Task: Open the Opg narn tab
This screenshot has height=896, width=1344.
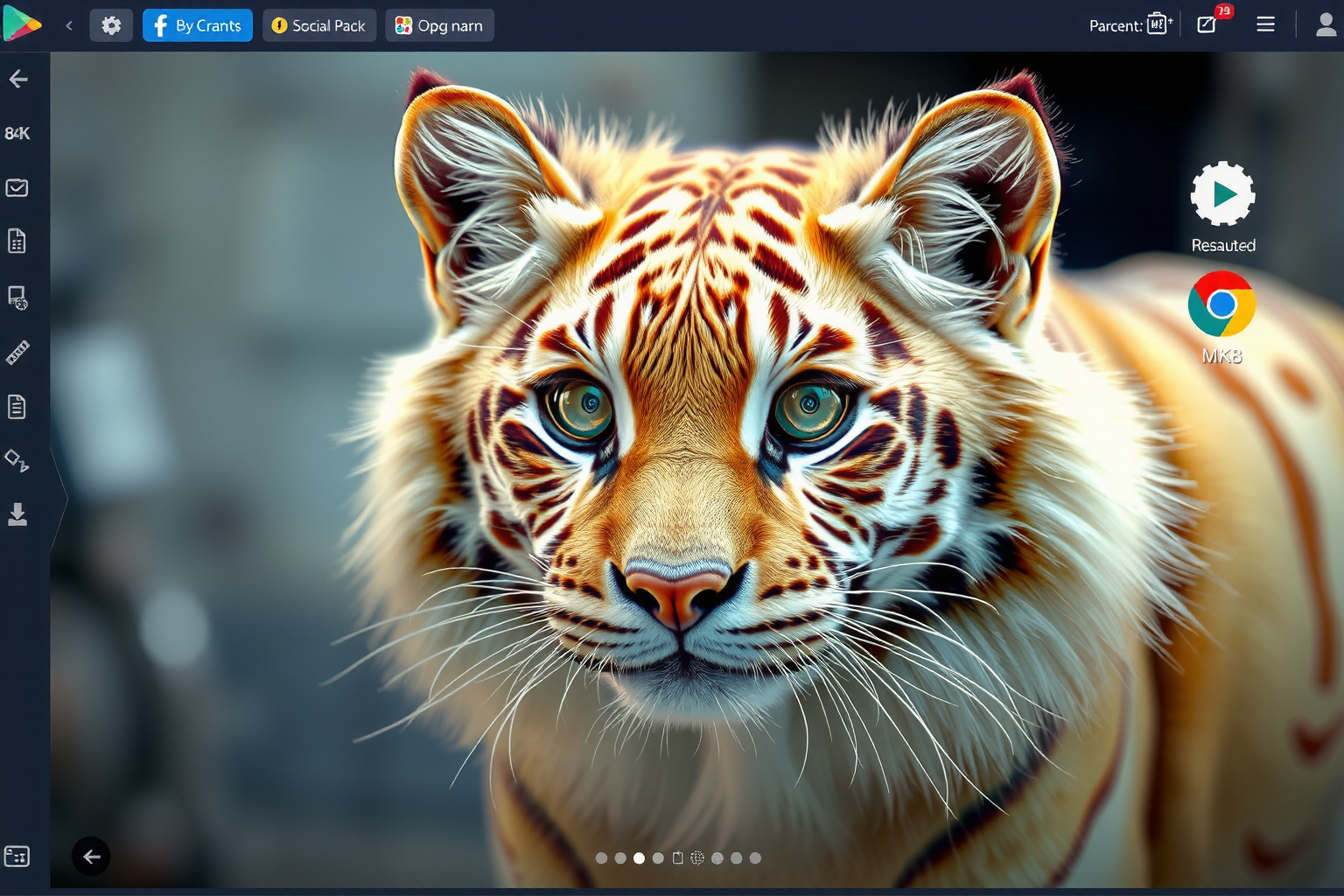Action: (439, 25)
